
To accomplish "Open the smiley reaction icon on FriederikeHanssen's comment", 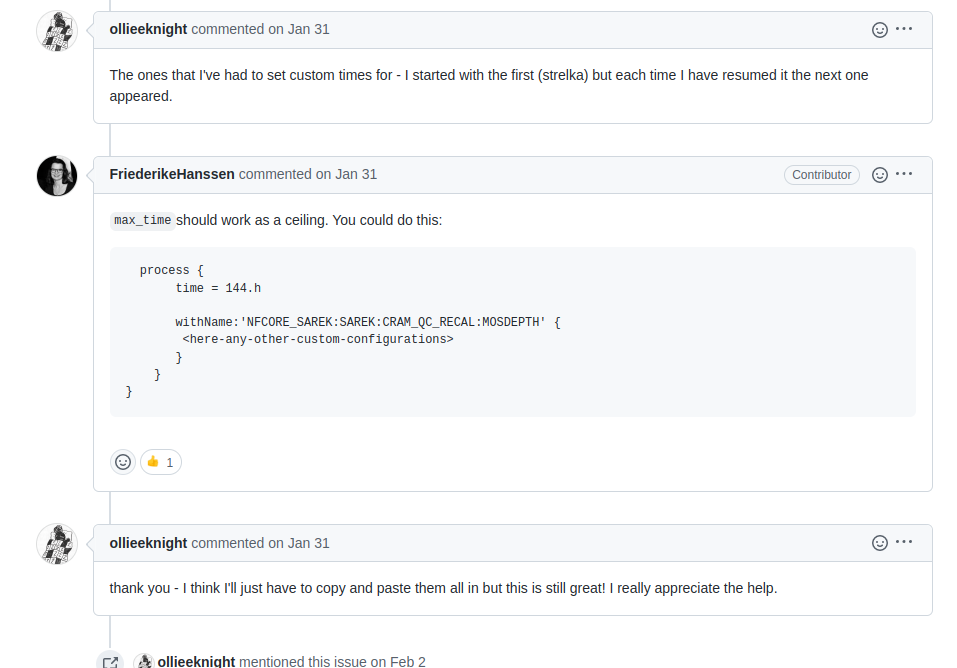I will (879, 174).
